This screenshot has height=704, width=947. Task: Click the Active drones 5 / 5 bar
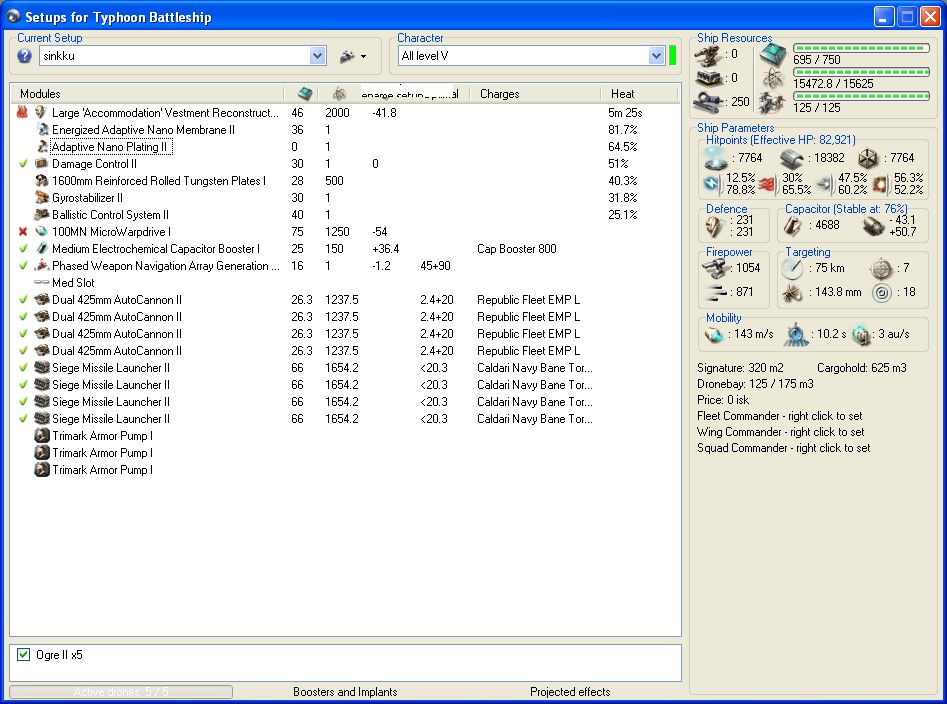pyautogui.click(x=121, y=692)
